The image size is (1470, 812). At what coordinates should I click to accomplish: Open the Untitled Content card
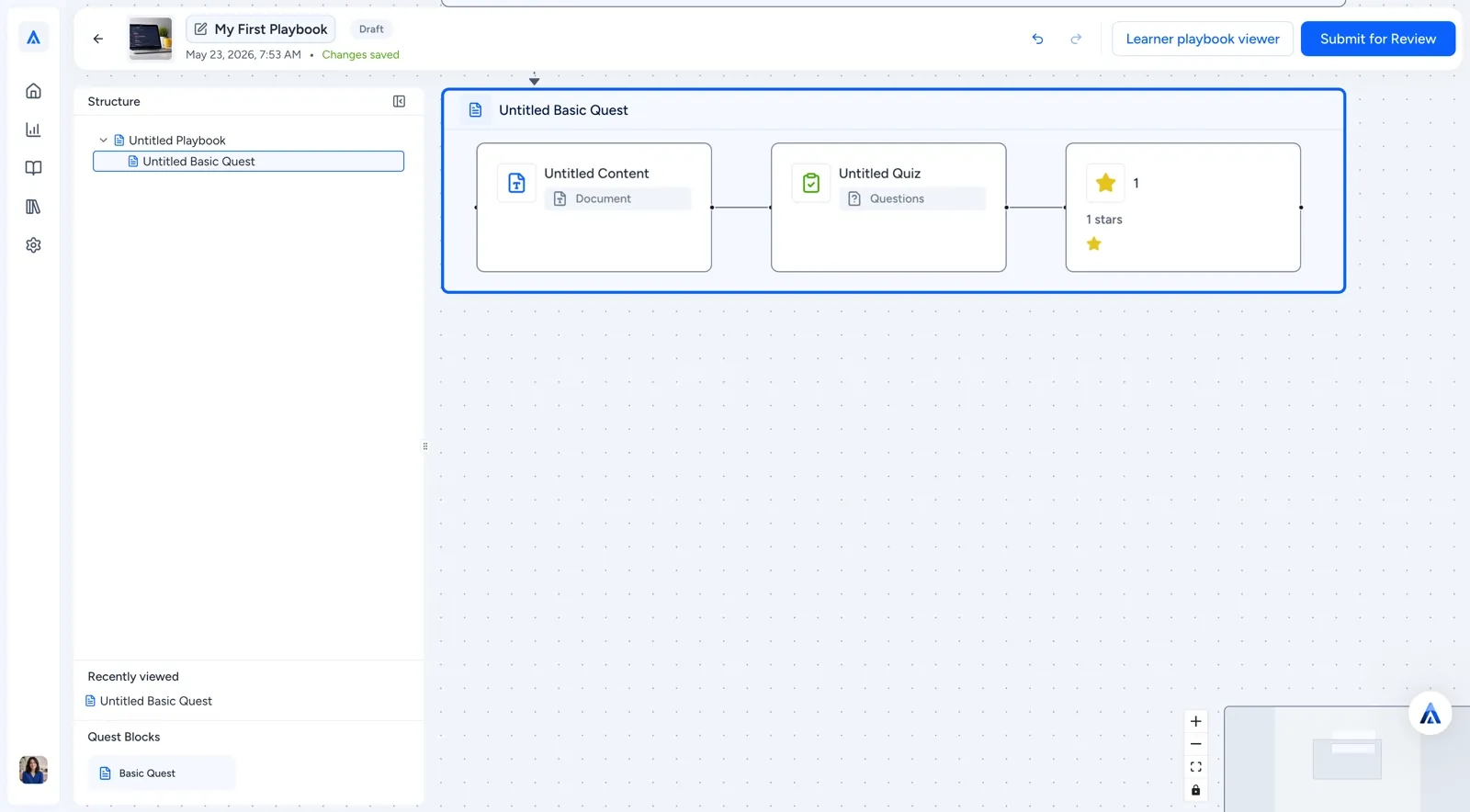[x=594, y=208]
